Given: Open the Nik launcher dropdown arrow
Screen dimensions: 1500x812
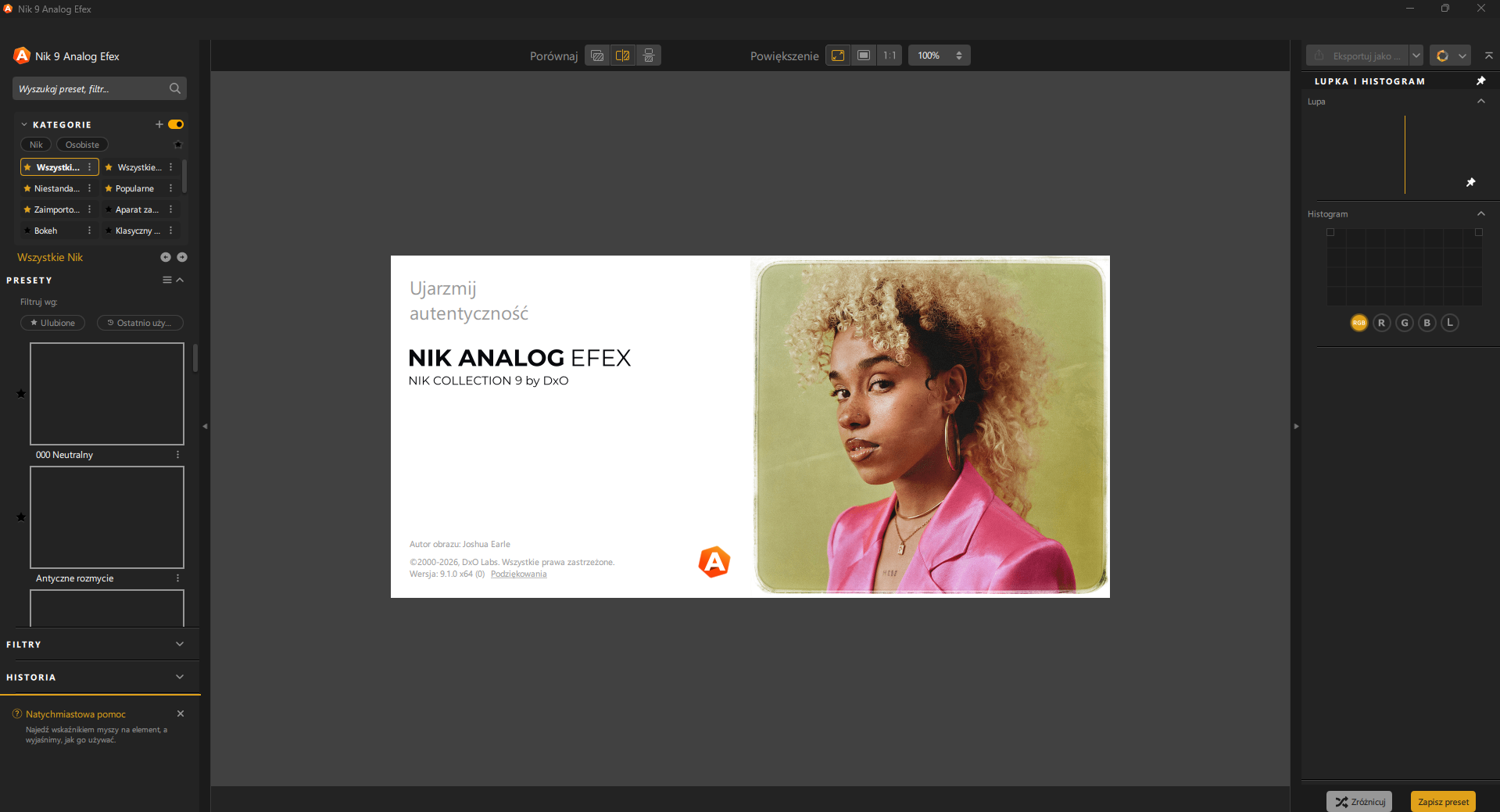Looking at the screenshot, I should point(1462,55).
